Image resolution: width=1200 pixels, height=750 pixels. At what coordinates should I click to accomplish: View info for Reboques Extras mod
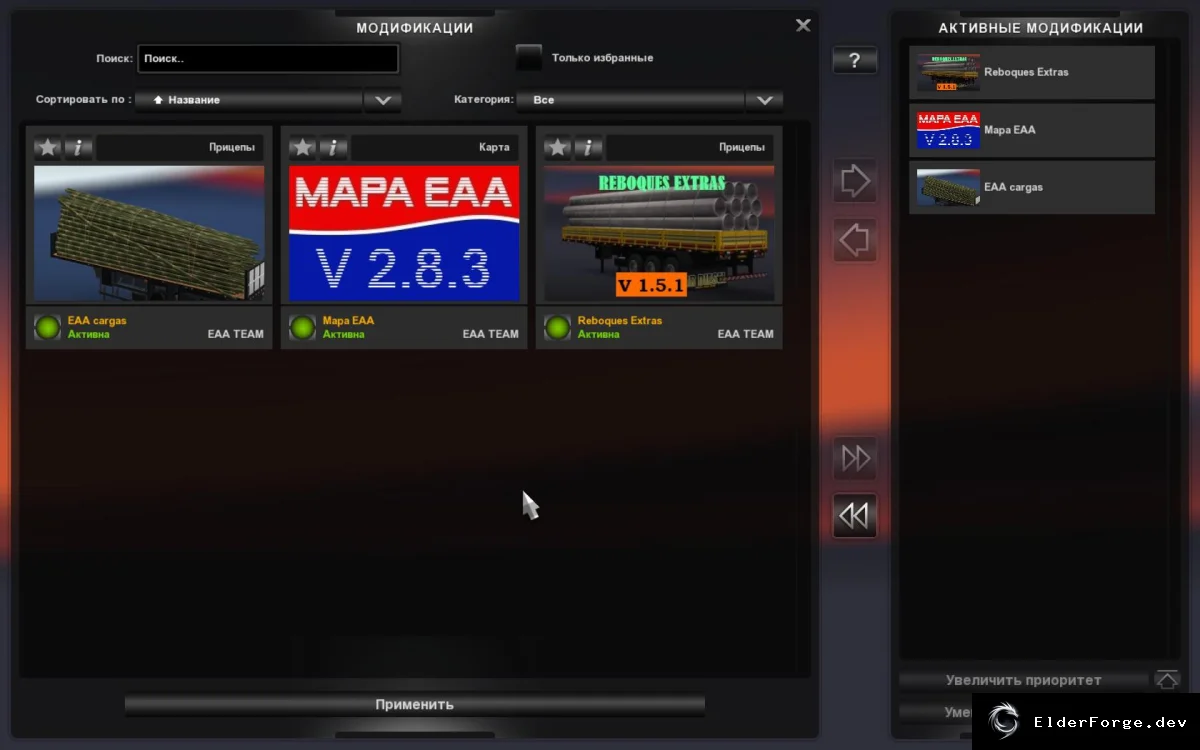click(588, 148)
